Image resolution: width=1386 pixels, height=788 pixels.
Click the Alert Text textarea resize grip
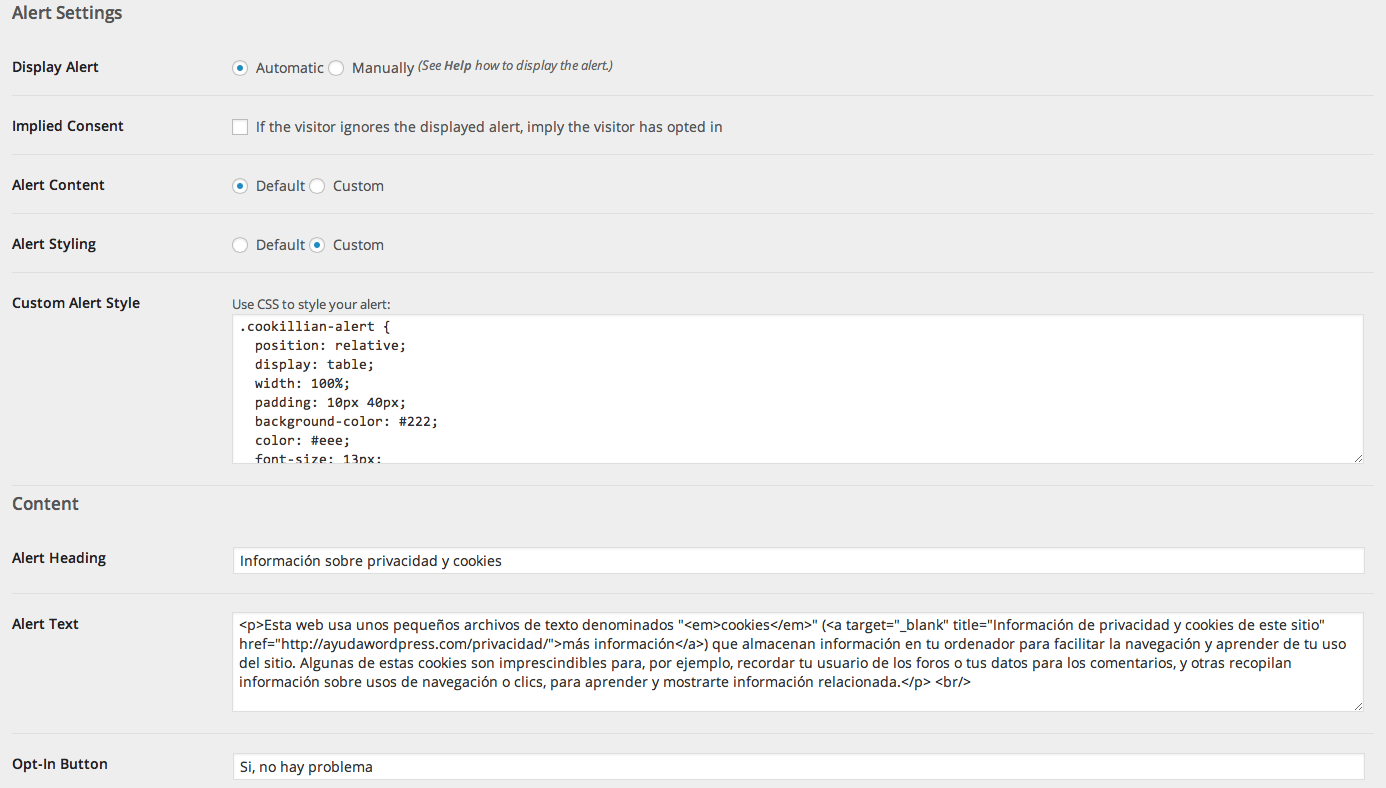pyautogui.click(x=1358, y=706)
